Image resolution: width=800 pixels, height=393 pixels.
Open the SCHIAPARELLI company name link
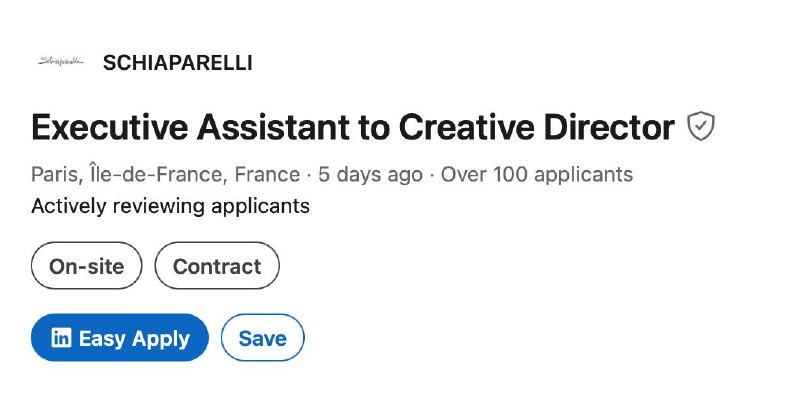point(178,63)
